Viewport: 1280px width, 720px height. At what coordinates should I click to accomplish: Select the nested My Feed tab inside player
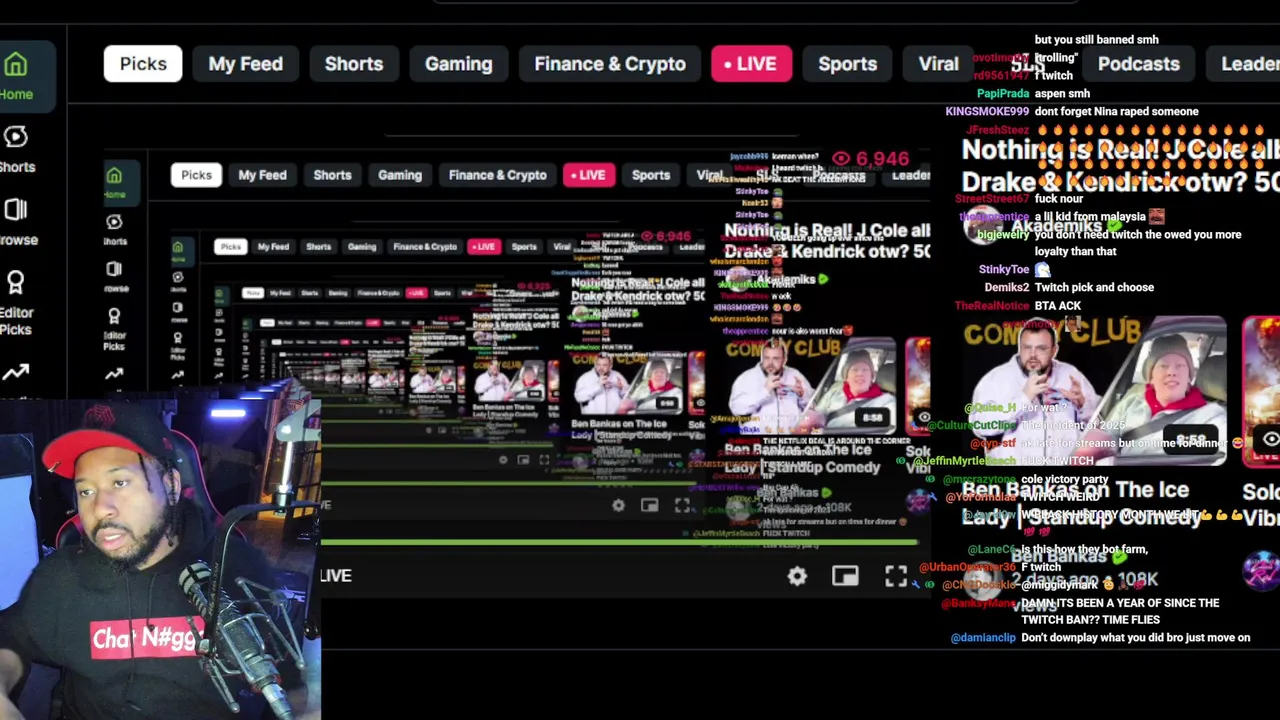coord(262,175)
